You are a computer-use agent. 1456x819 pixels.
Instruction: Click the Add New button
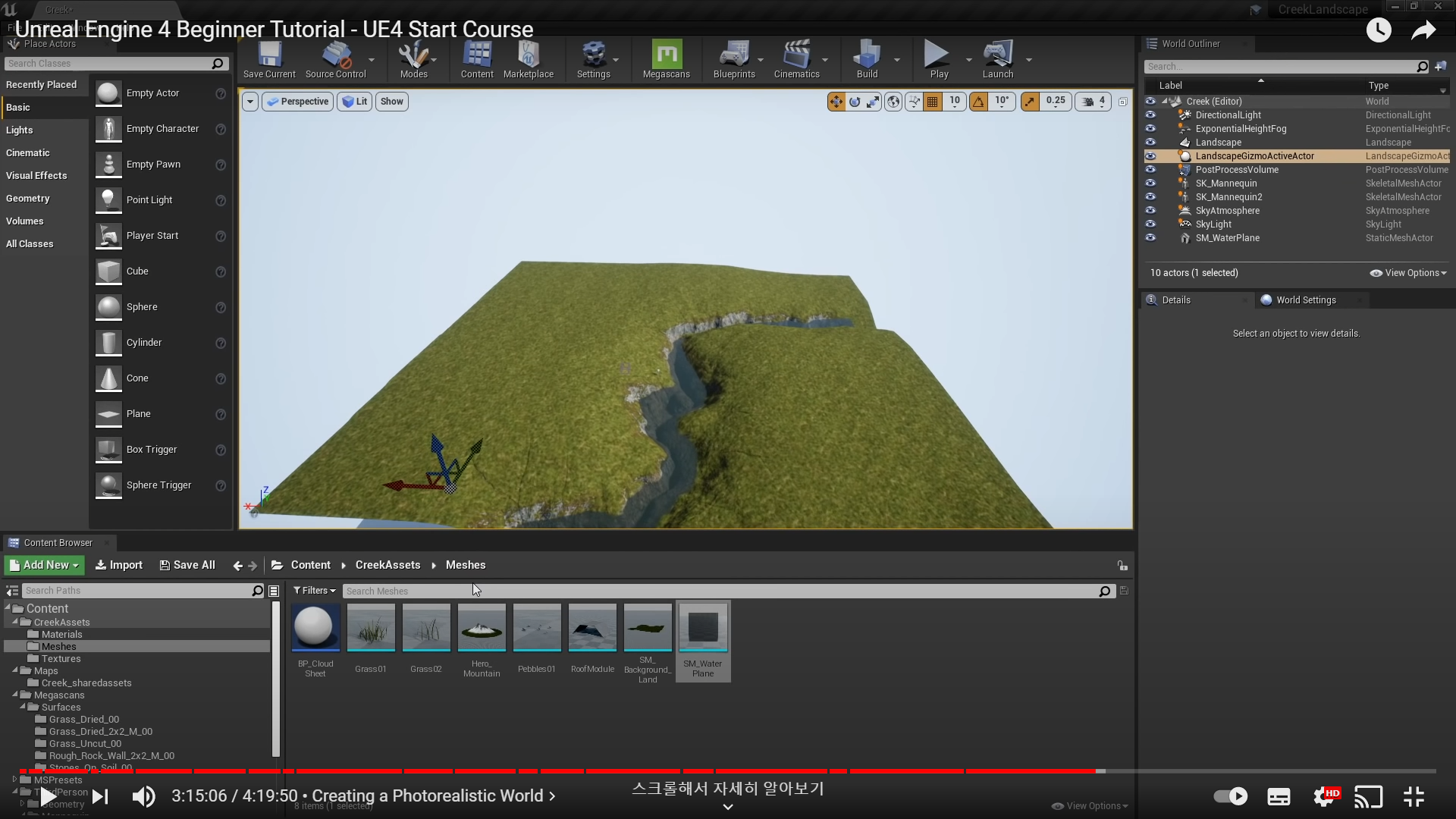click(x=44, y=566)
